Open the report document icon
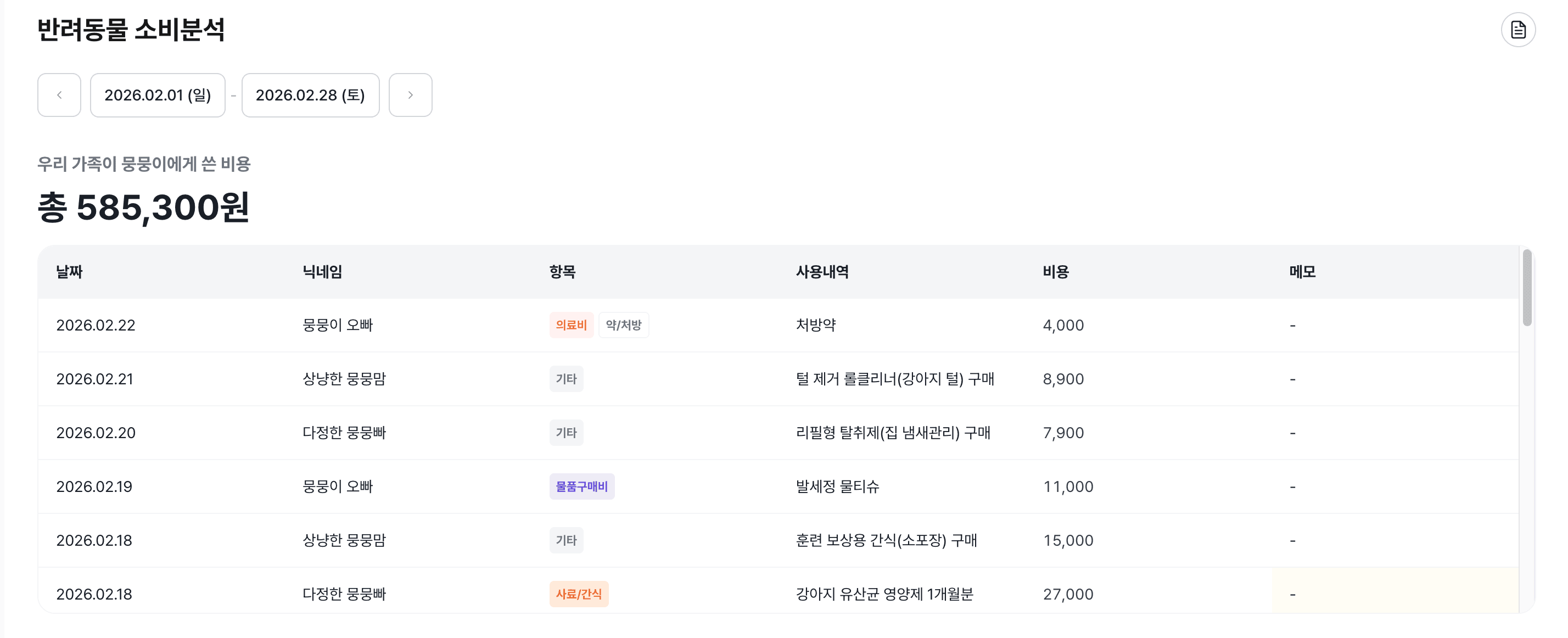The height and width of the screenshot is (638, 1568). (x=1517, y=29)
